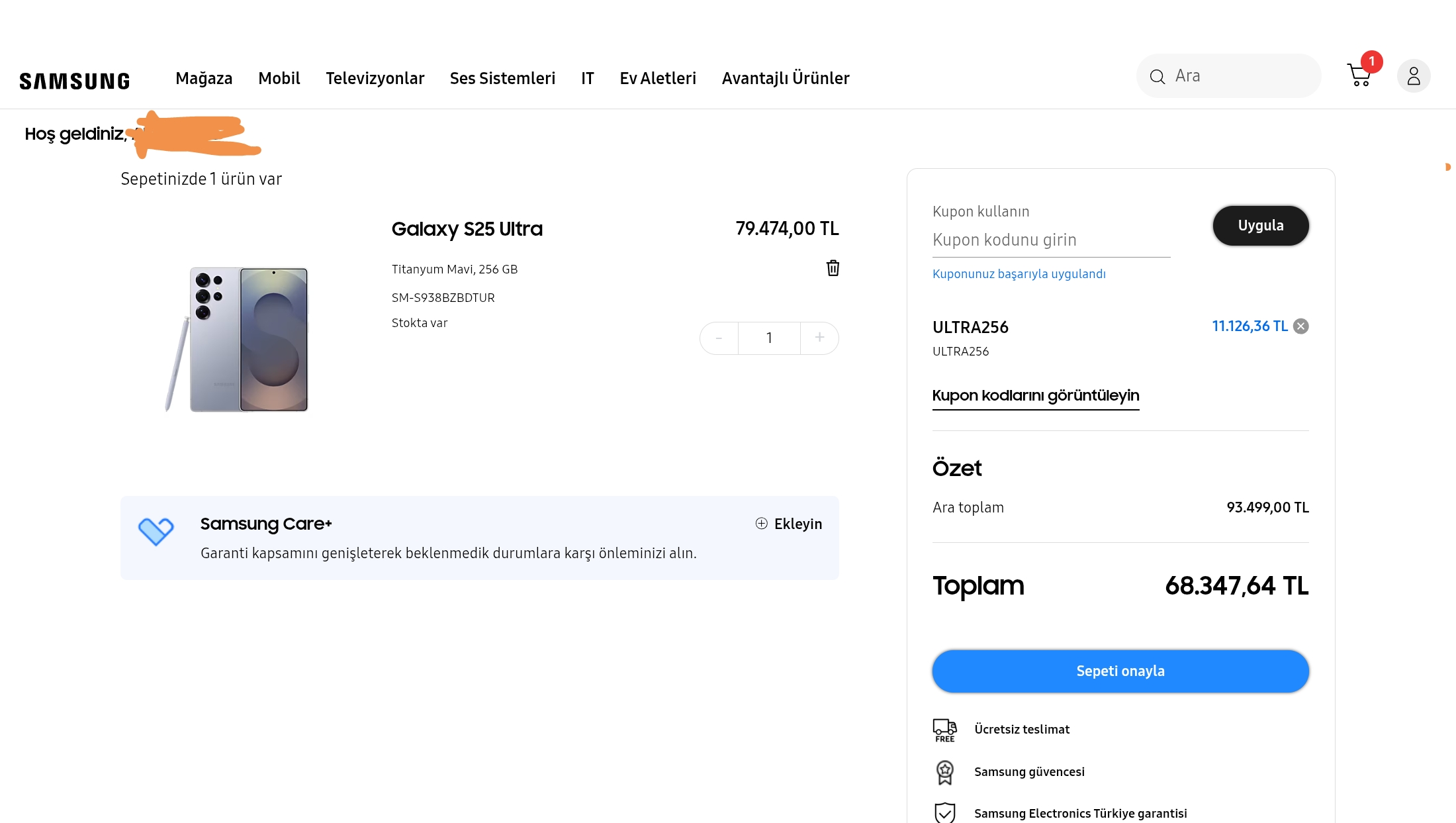This screenshot has height=823, width=1456.
Task: Delete Galaxy S25 Ultra with trash icon
Action: click(x=833, y=268)
